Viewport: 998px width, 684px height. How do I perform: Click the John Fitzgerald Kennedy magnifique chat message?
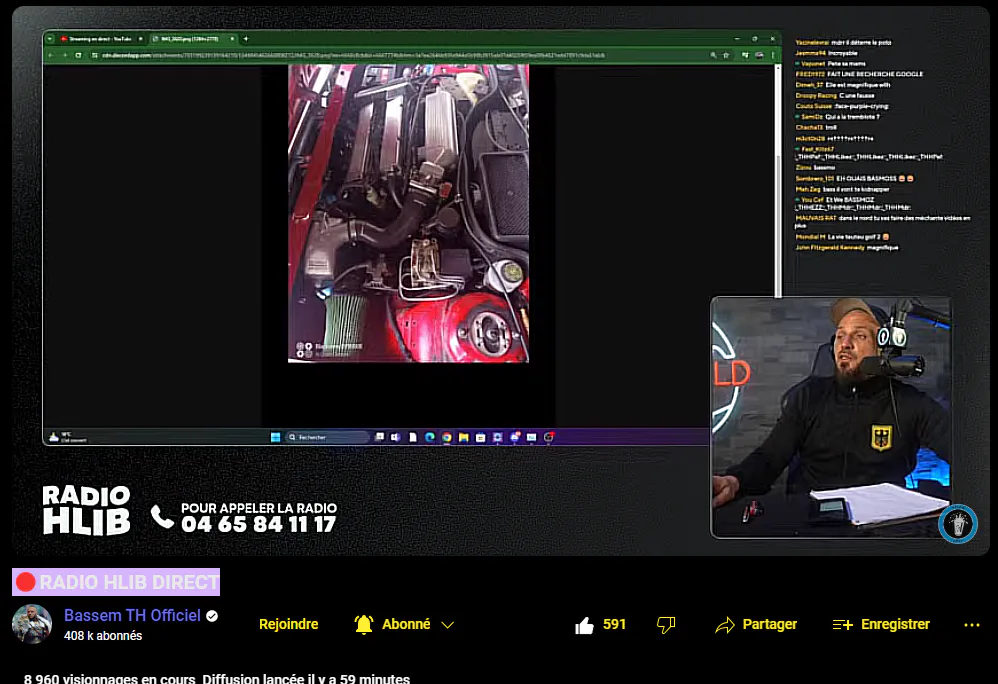847,248
